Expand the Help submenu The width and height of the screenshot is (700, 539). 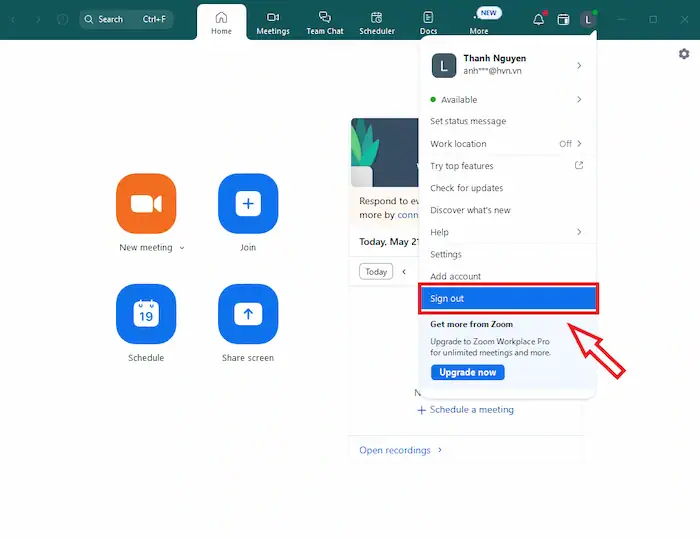[579, 232]
